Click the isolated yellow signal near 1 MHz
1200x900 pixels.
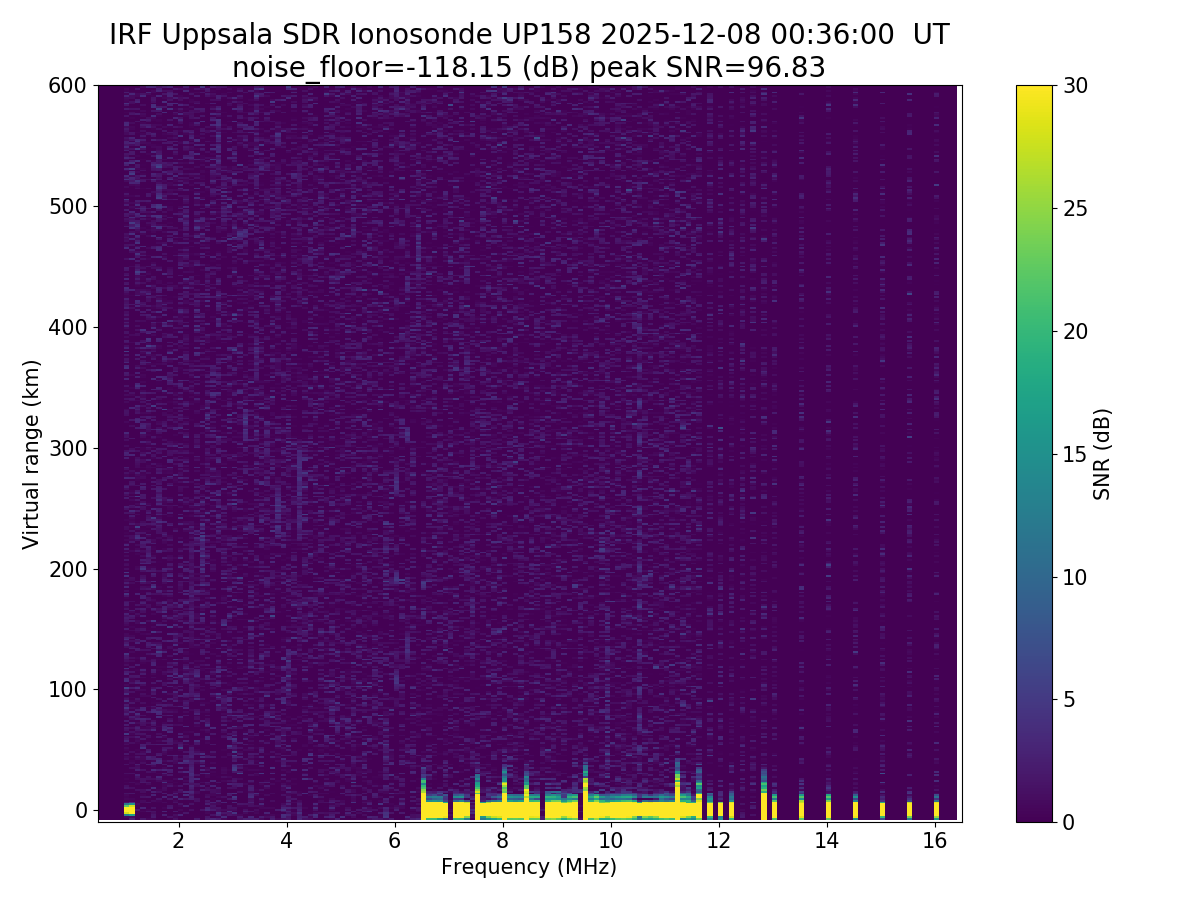tap(129, 808)
